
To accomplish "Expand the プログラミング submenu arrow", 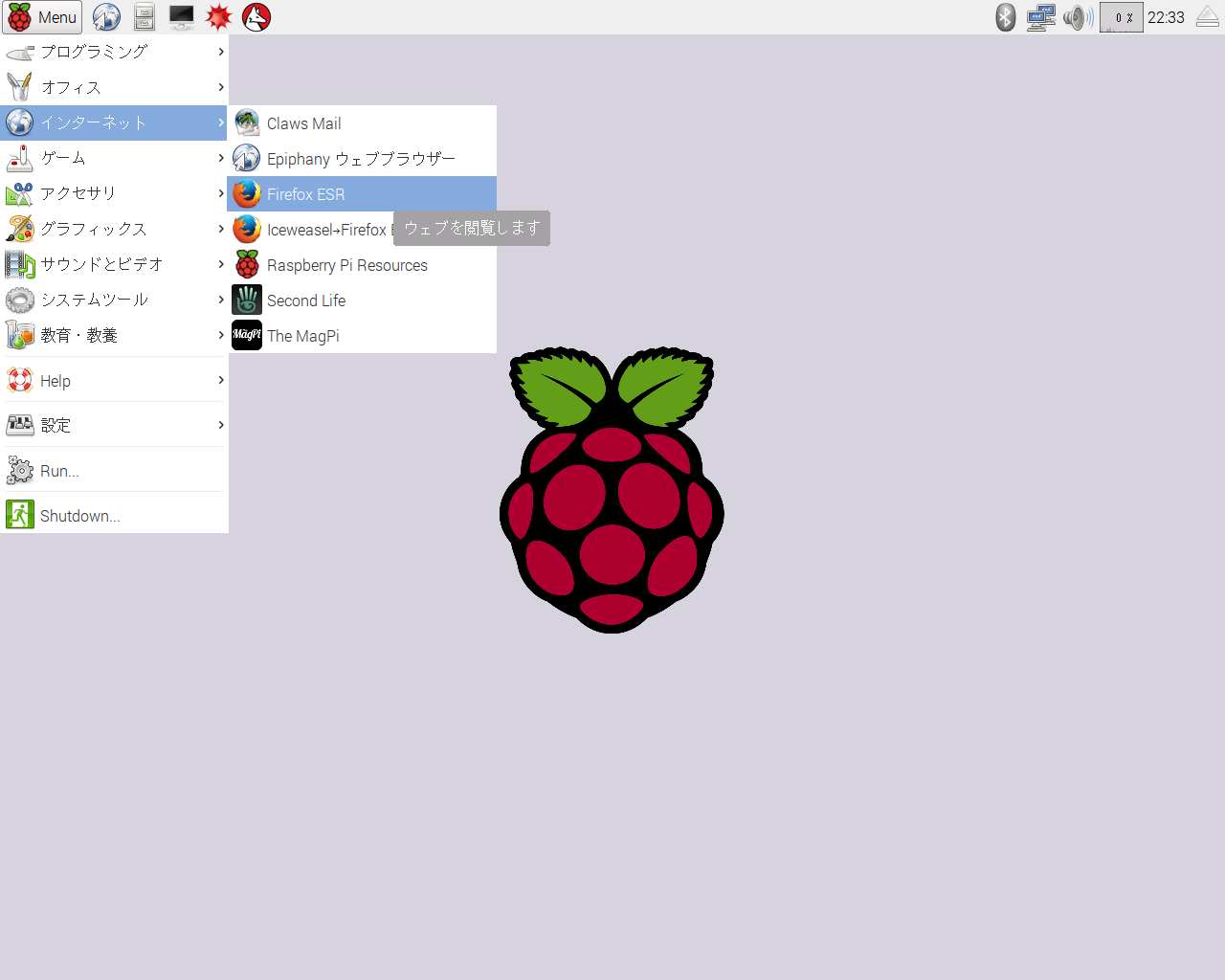I will (221, 52).
